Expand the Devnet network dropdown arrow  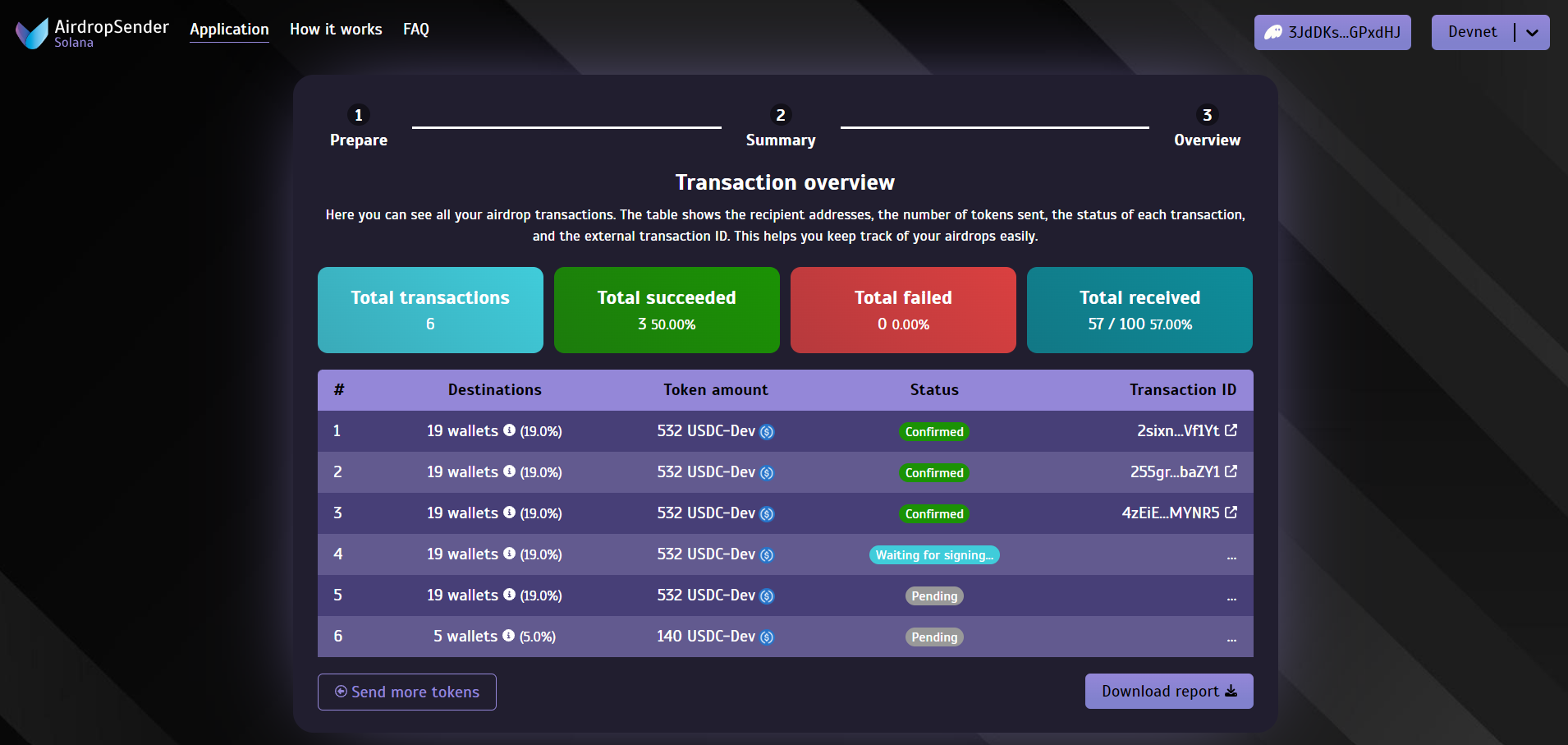tap(1532, 33)
